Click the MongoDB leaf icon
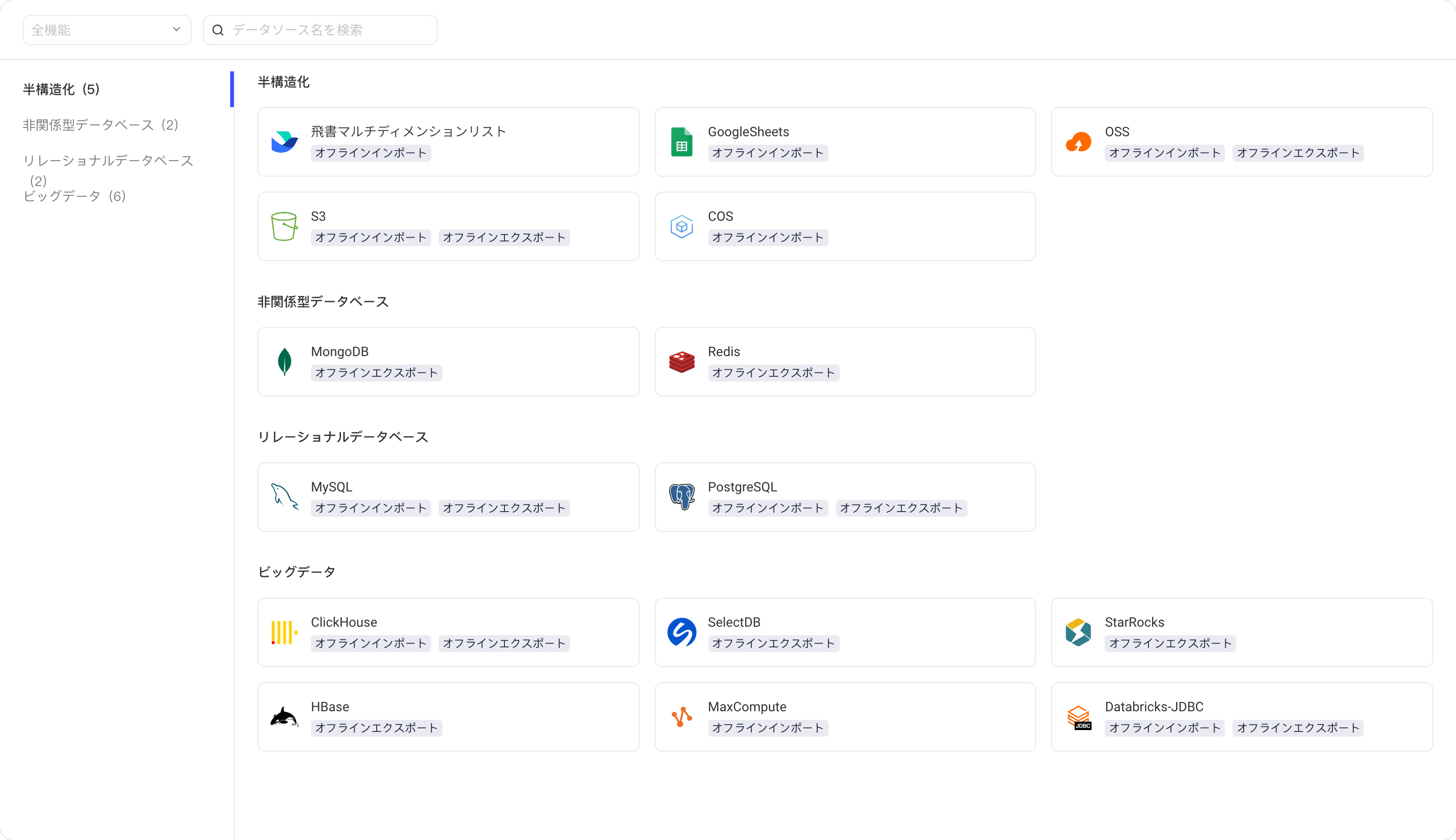The height and width of the screenshot is (840, 1456). 284,362
